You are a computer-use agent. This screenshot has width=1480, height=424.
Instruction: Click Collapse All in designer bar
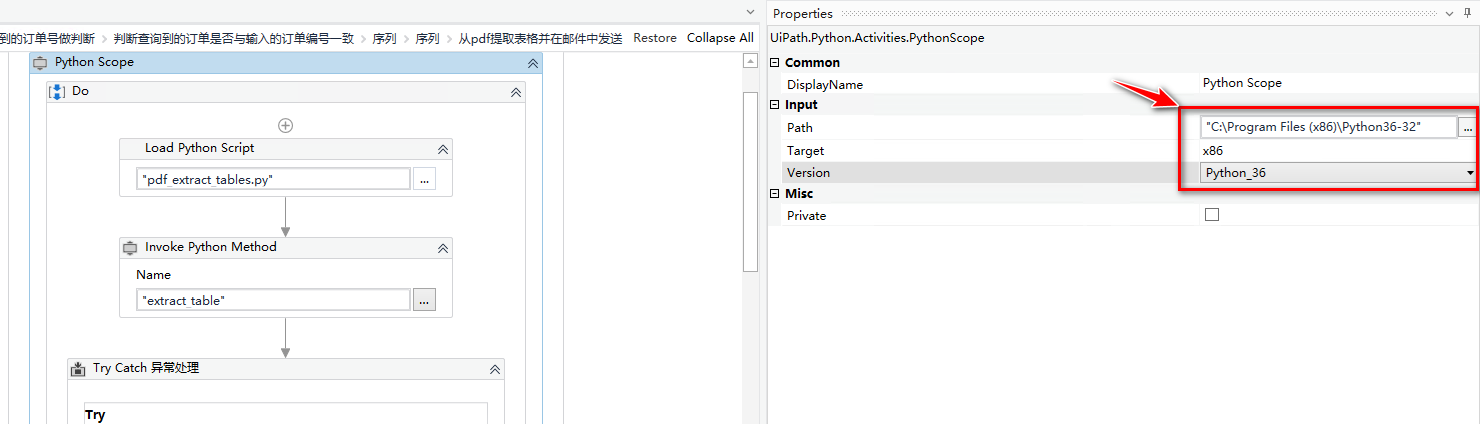(720, 38)
